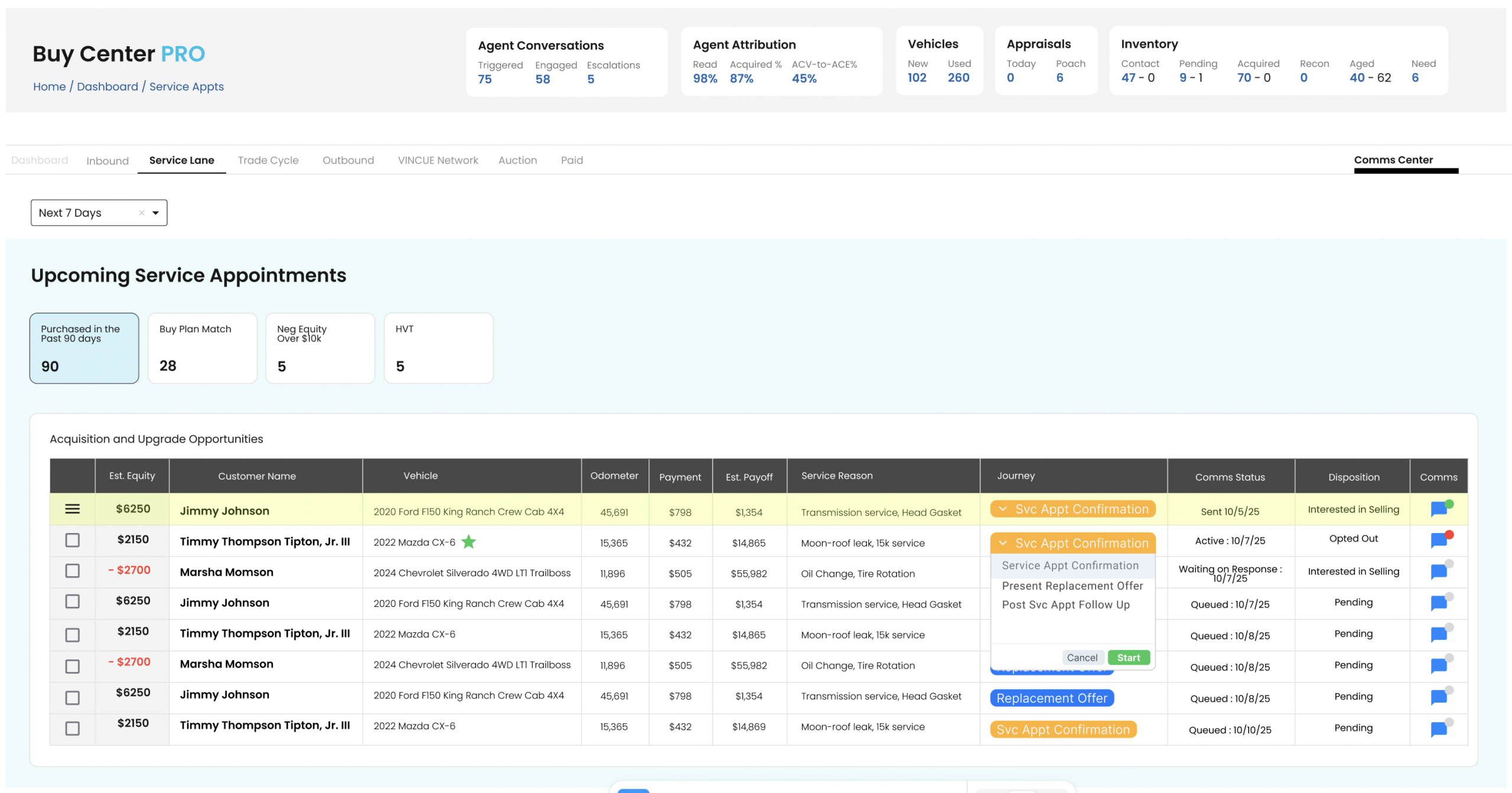Clear Next 7 Days filter with x icon
1512x793 pixels.
click(x=142, y=213)
